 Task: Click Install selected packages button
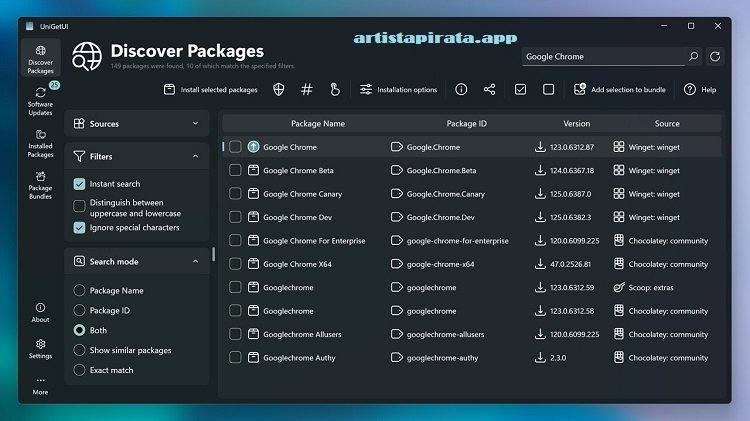pos(210,89)
